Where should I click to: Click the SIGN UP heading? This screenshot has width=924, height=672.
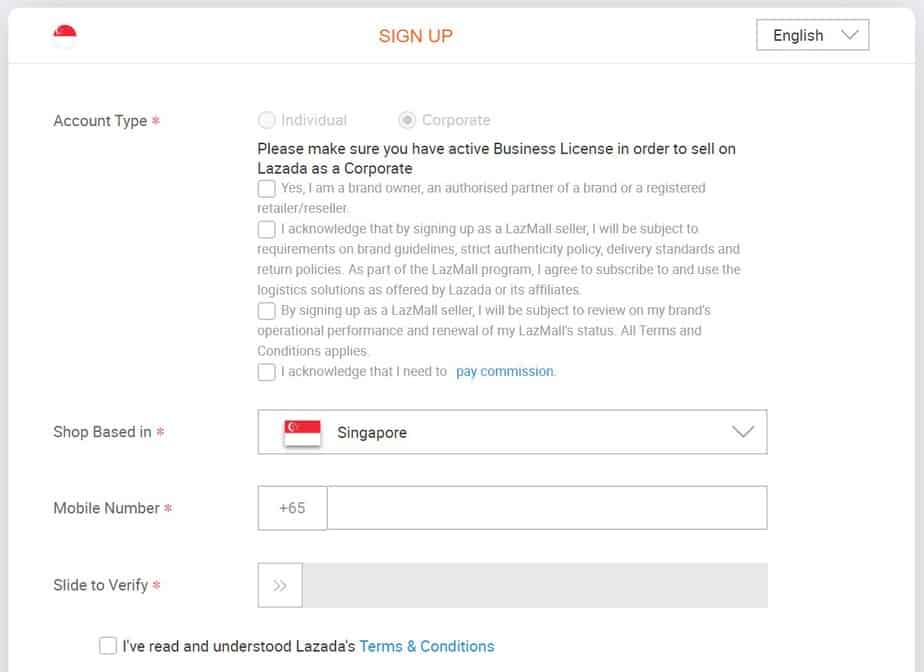click(x=416, y=36)
